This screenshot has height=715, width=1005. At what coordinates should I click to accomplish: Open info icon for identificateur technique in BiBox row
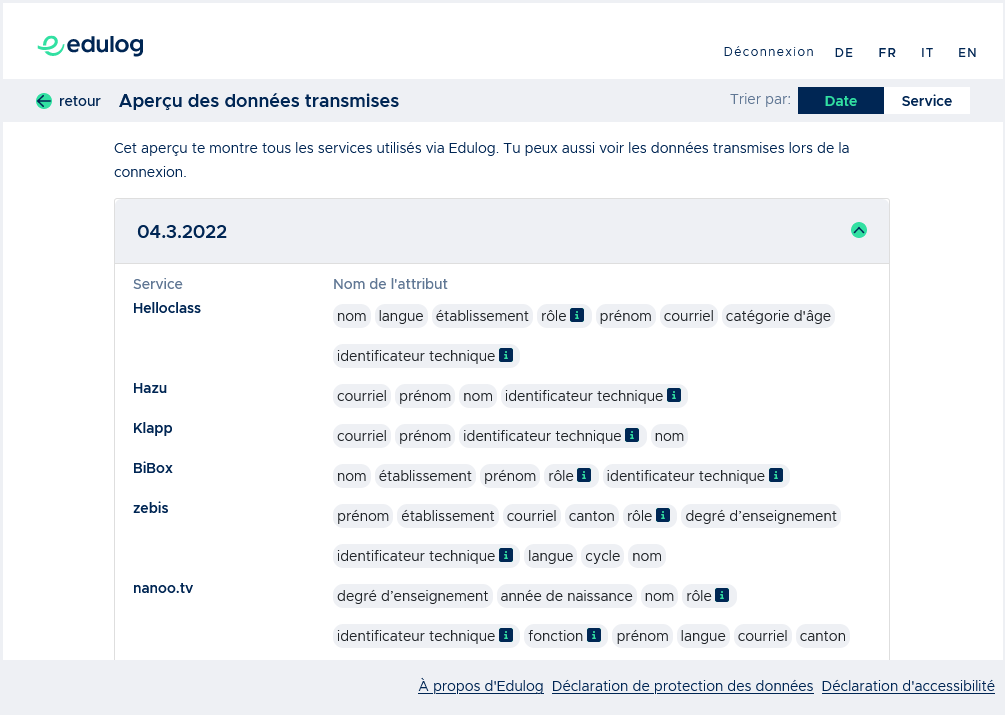click(x=776, y=475)
